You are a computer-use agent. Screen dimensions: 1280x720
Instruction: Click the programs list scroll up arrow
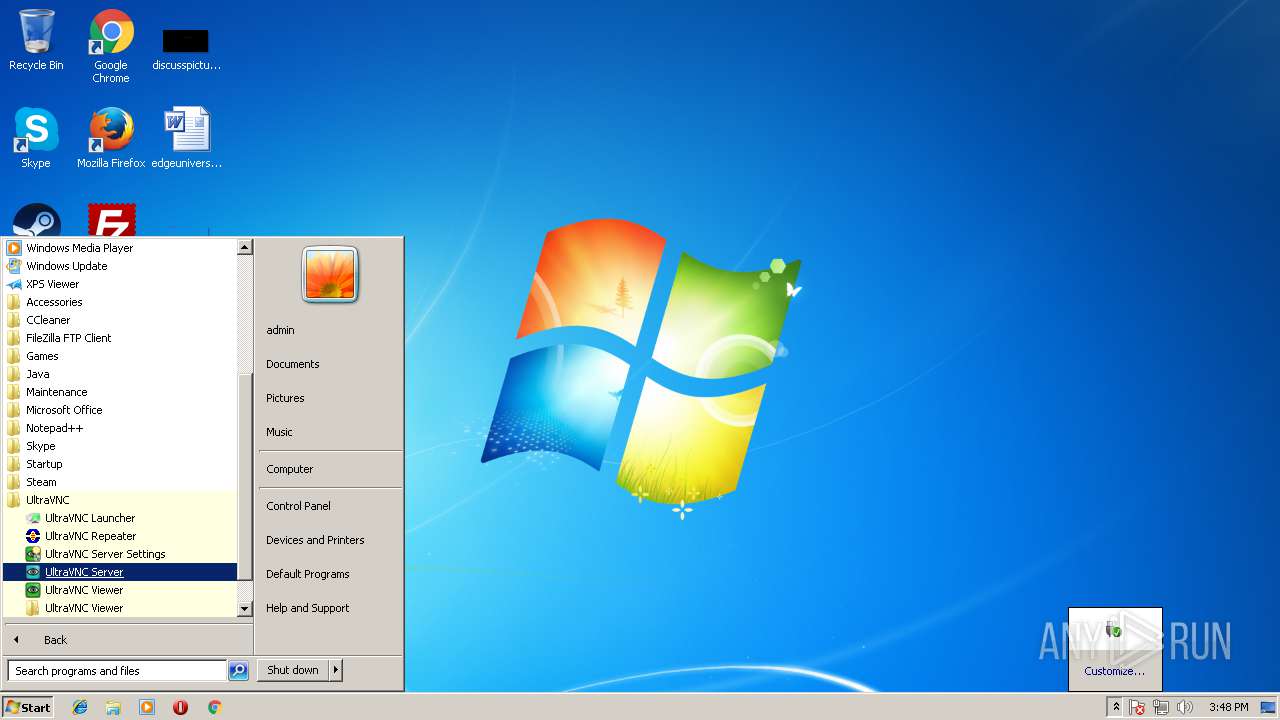coord(245,246)
